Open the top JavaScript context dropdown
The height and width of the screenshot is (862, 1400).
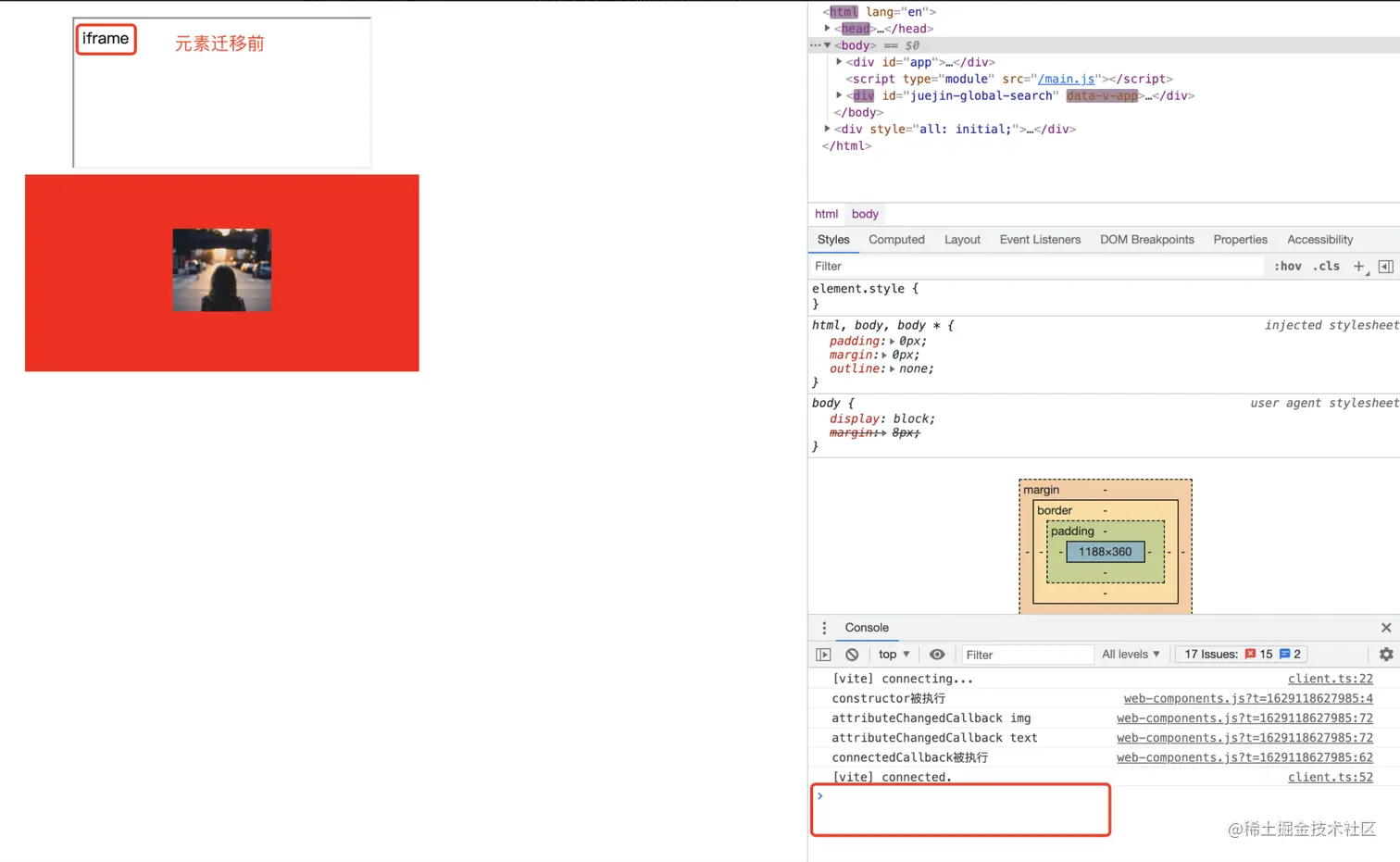[x=894, y=655]
